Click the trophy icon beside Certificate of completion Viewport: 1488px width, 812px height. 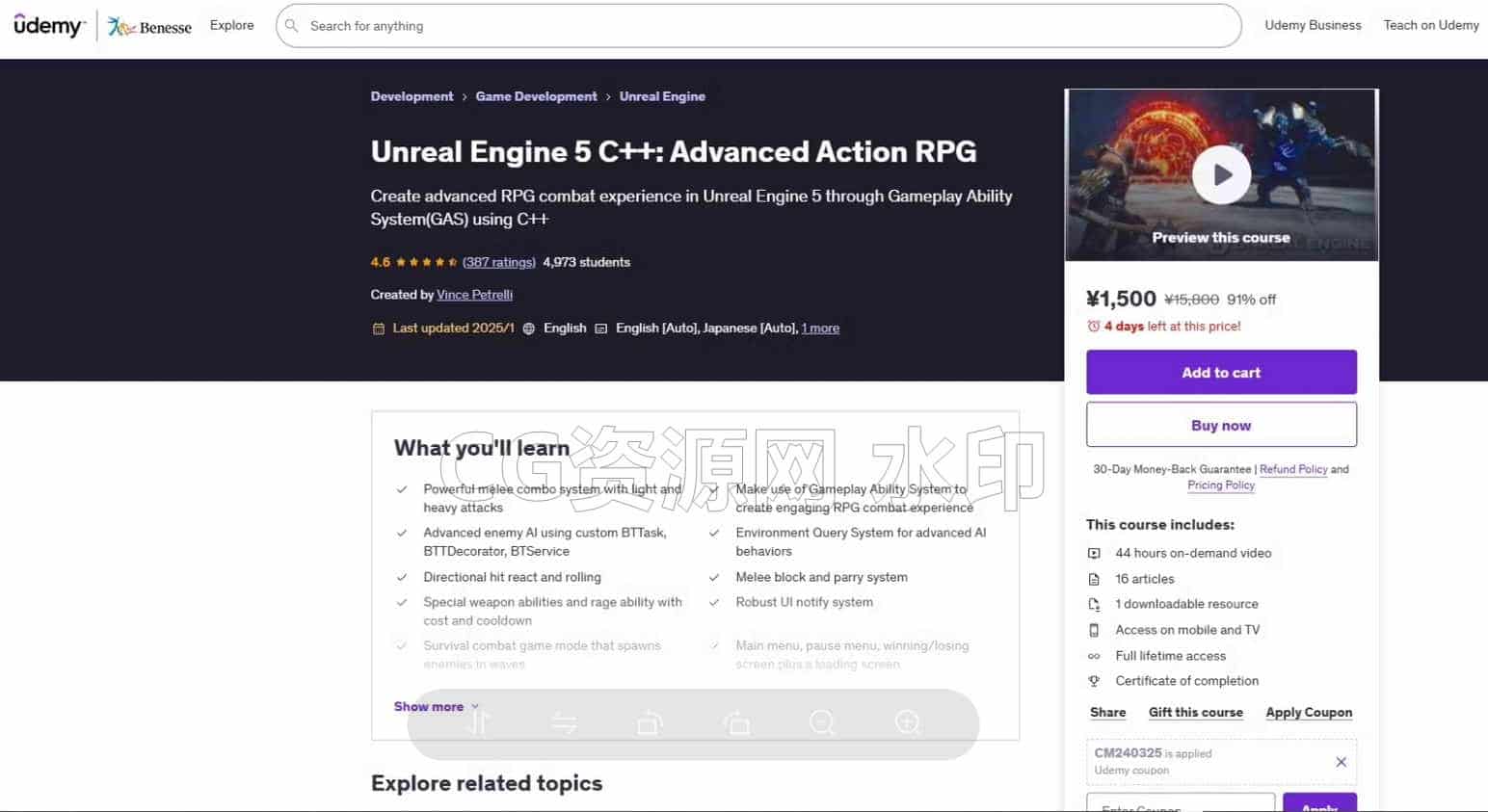tap(1094, 681)
